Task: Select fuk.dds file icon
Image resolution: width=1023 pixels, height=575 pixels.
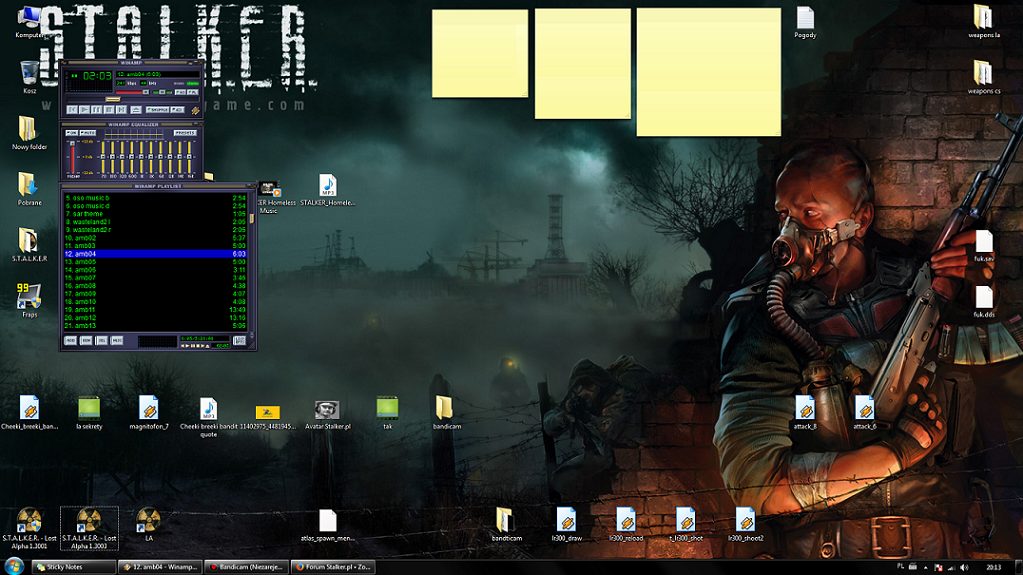Action: [x=984, y=302]
